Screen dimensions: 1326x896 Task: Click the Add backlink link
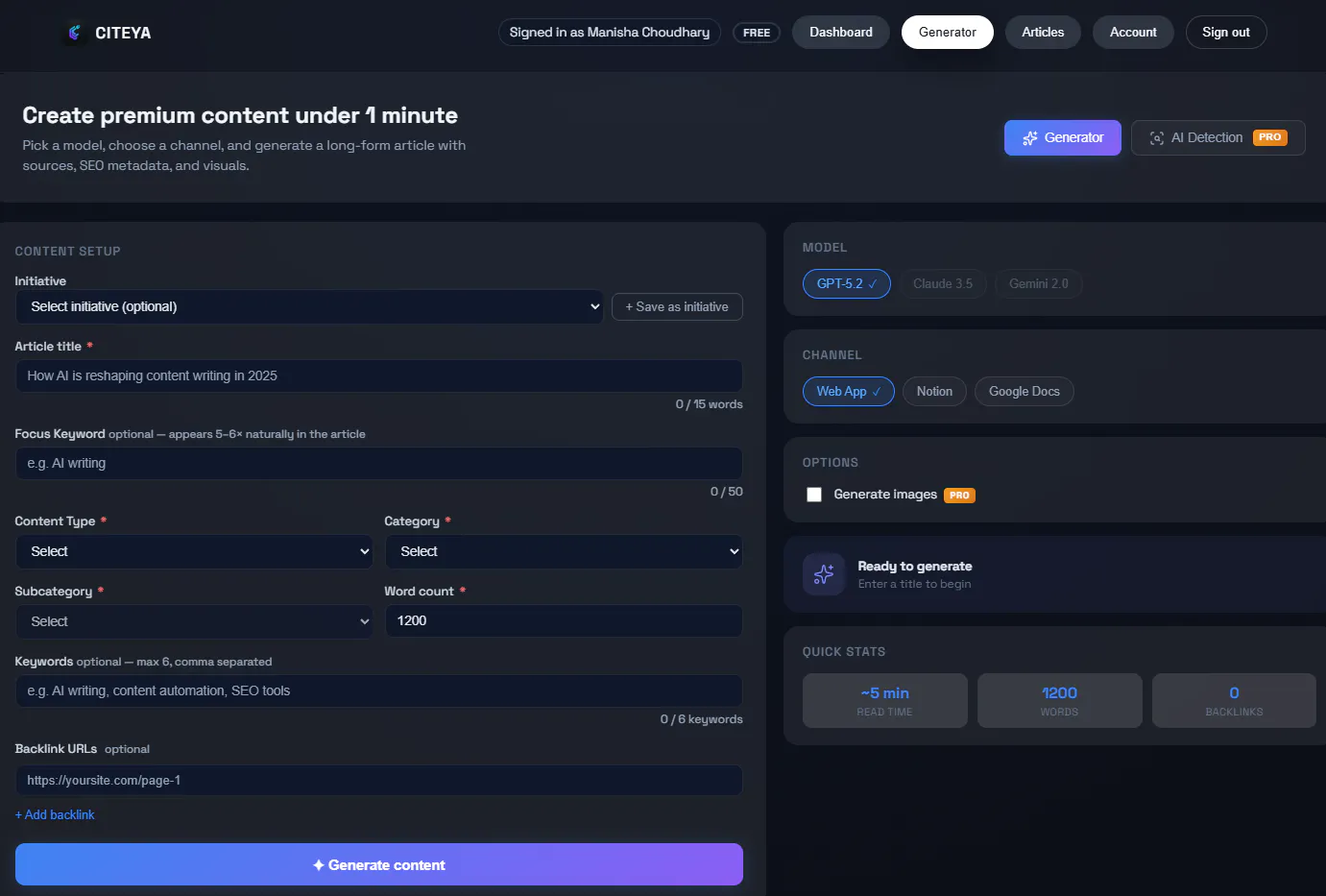click(x=55, y=815)
